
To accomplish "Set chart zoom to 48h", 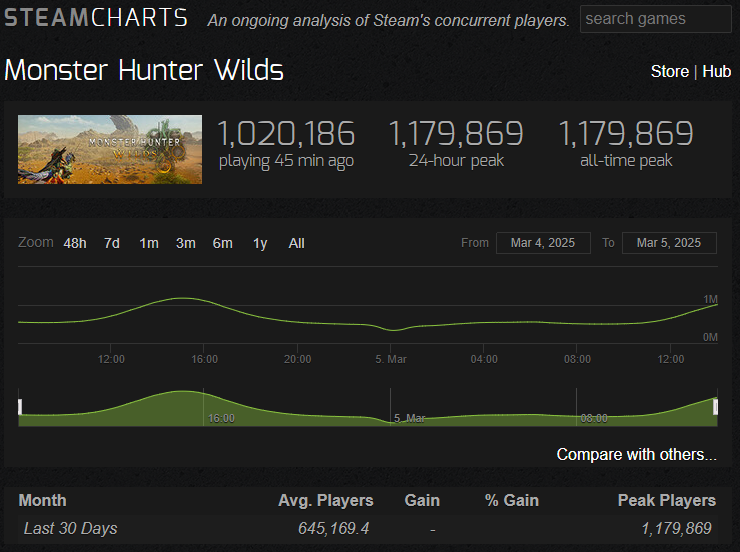I will click(x=75, y=243).
